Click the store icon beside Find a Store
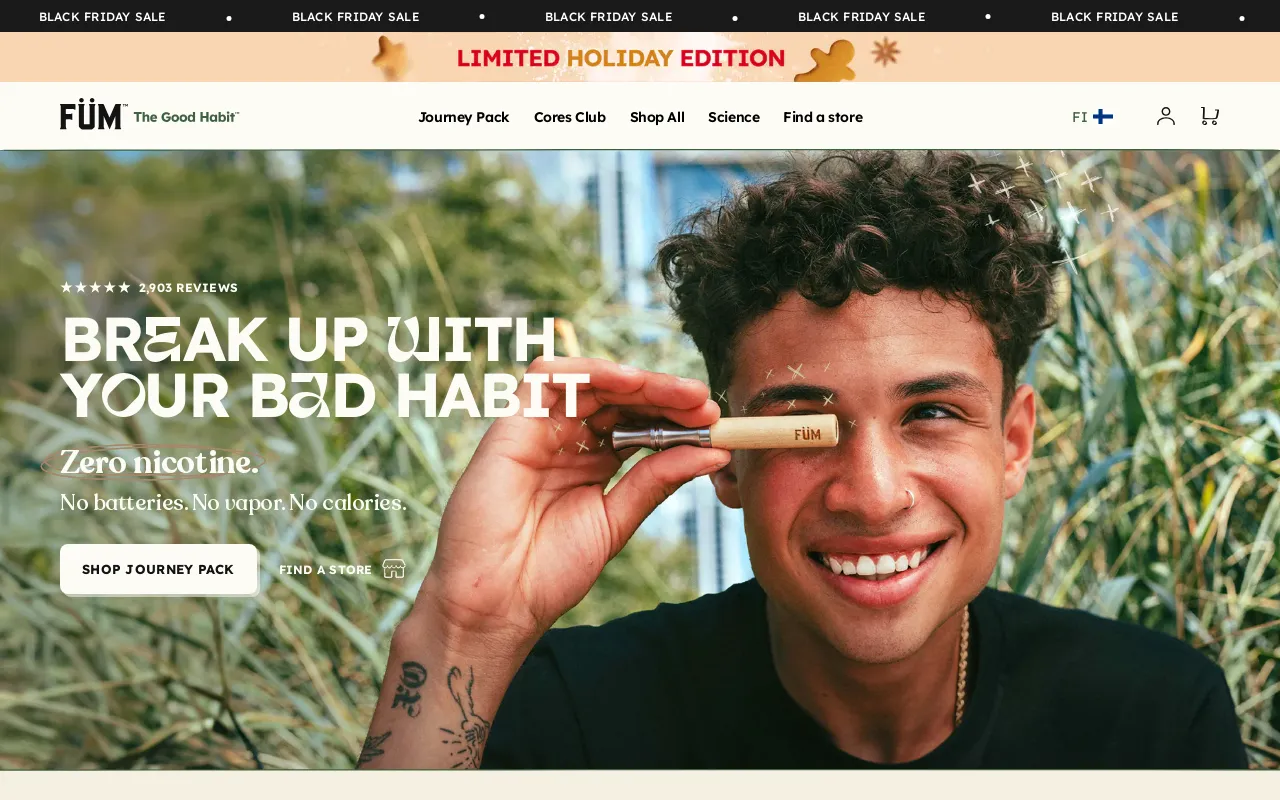 (x=394, y=569)
